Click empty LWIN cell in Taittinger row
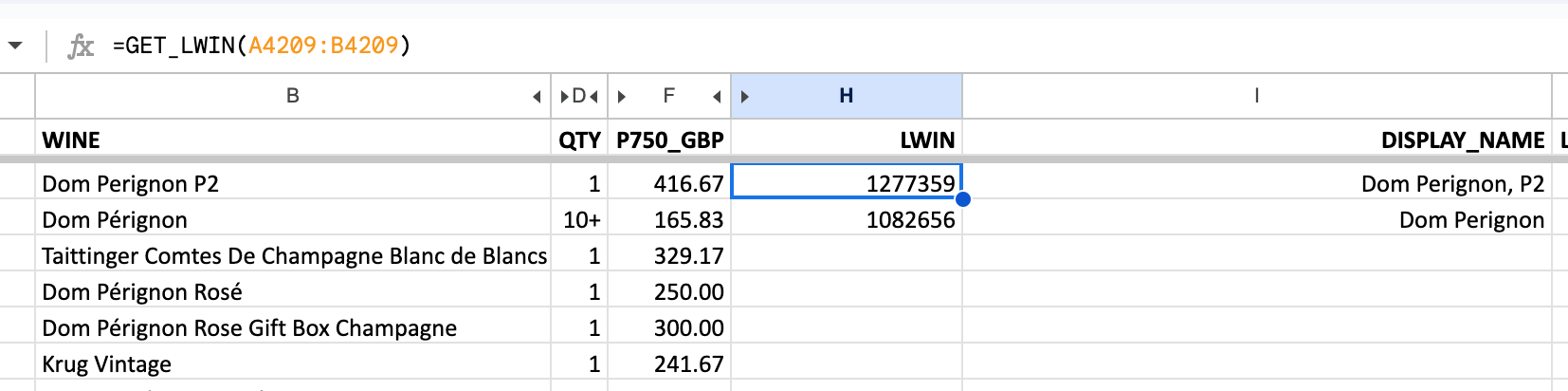 click(847, 255)
